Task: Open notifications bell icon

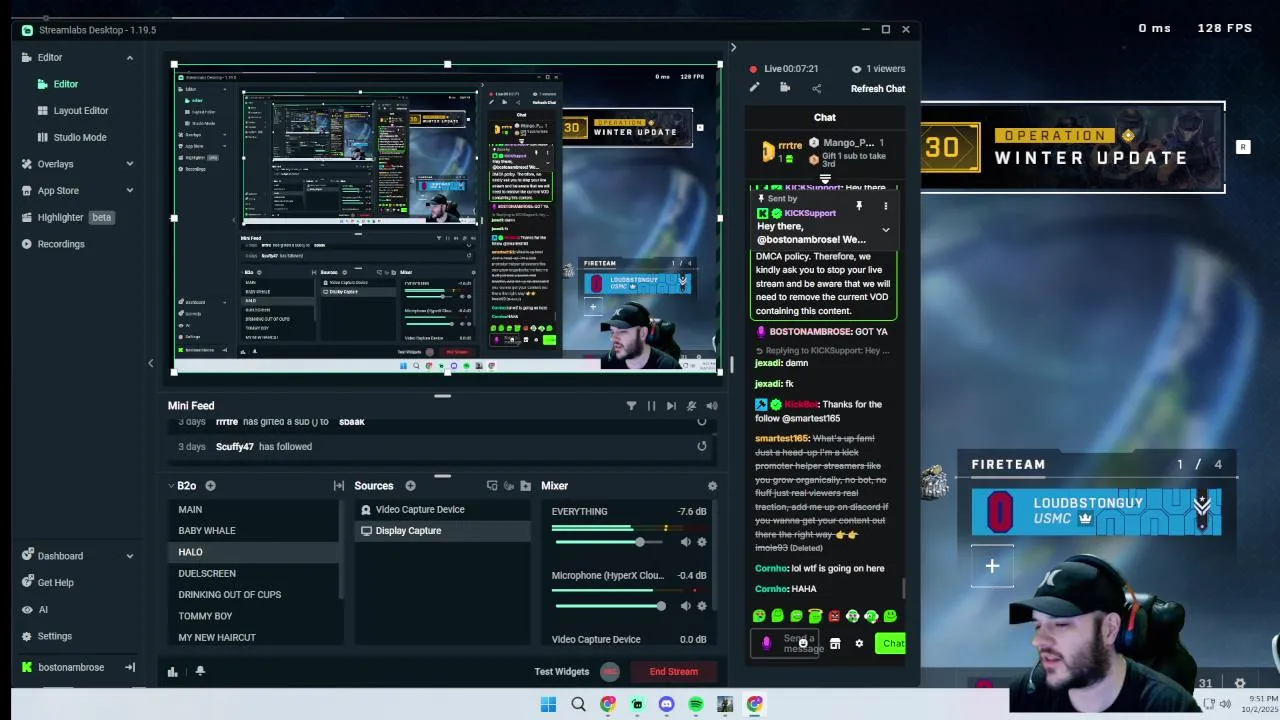Action: [x=200, y=672]
